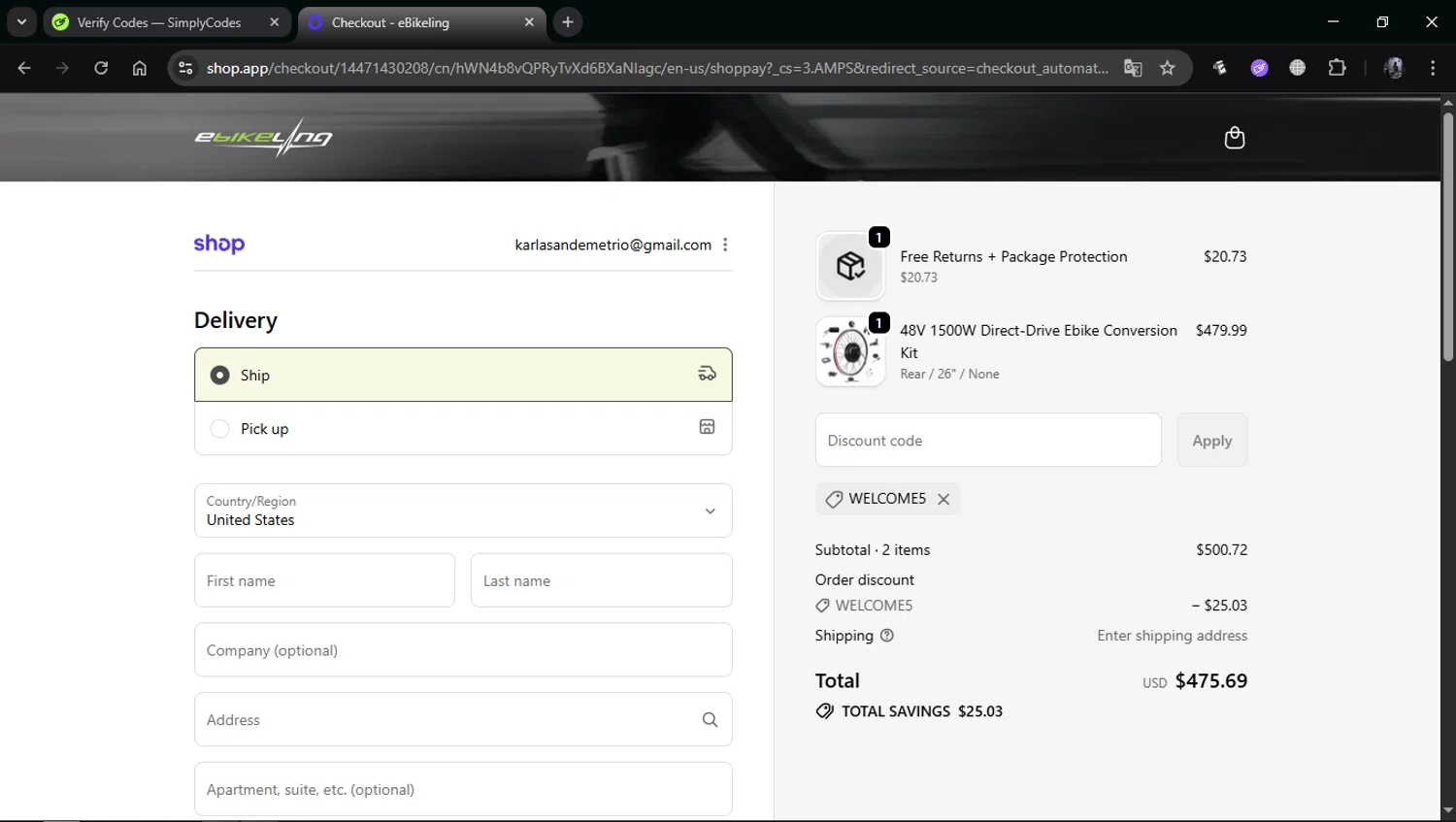Click the karlasandemetrio@gmail.com email text
Viewport: 1456px width, 822px height.
pos(613,245)
